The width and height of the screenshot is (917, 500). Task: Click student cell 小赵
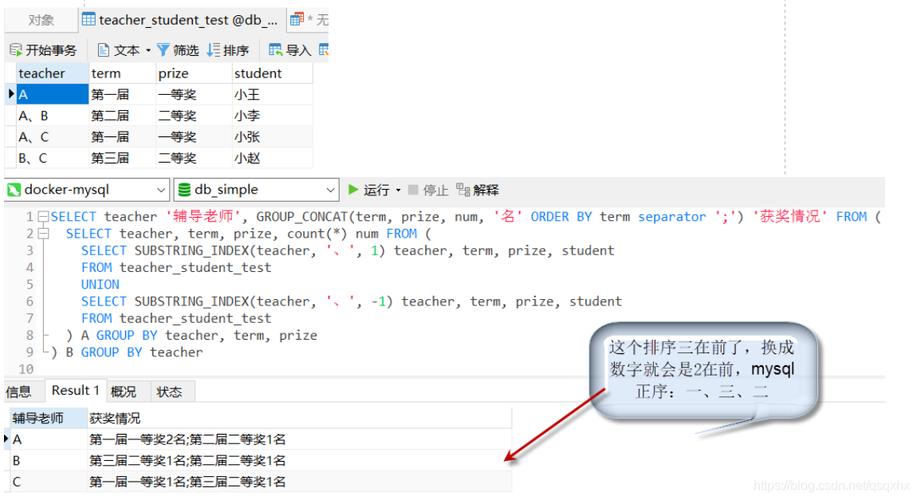point(272,158)
